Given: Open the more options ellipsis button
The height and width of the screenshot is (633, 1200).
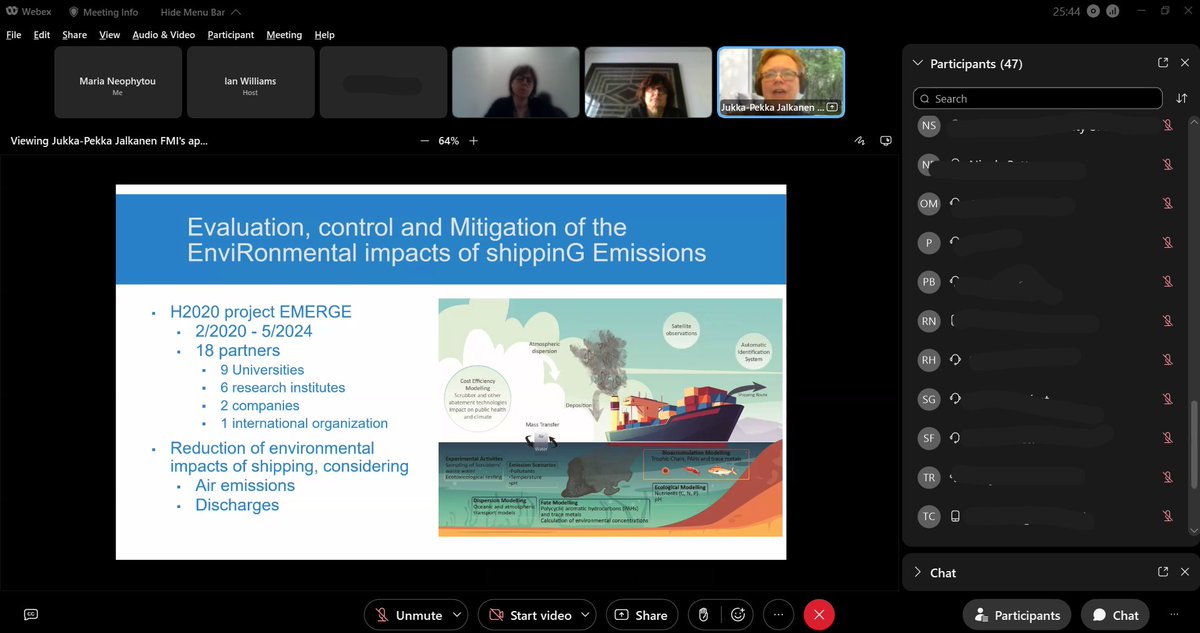Looking at the screenshot, I should [779, 615].
